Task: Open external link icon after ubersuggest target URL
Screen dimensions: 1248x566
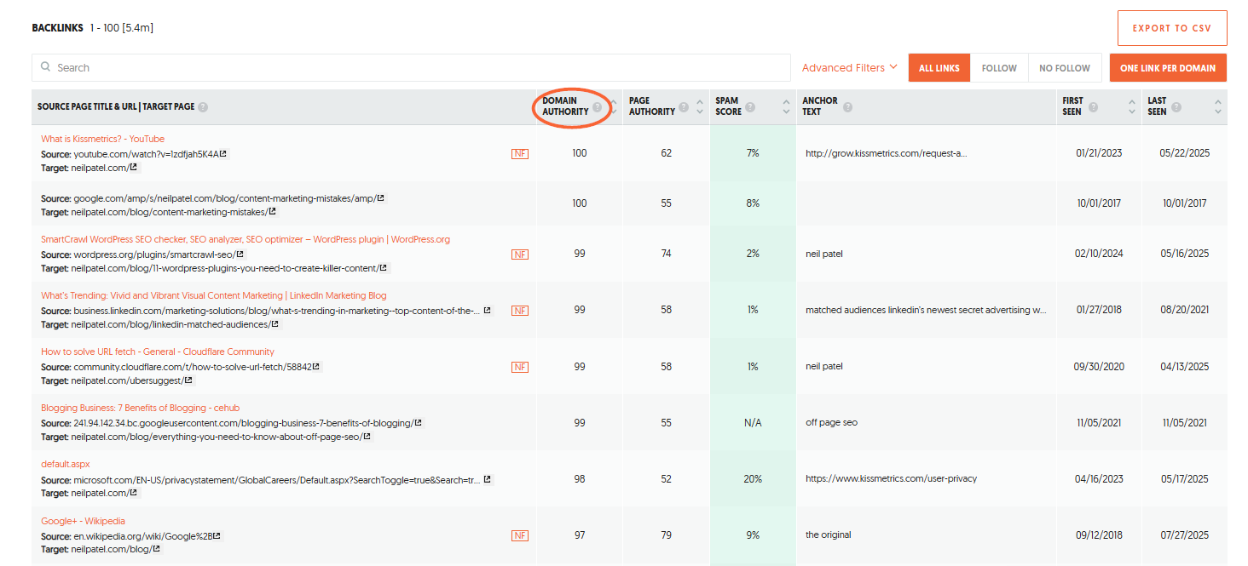Action: point(189,380)
